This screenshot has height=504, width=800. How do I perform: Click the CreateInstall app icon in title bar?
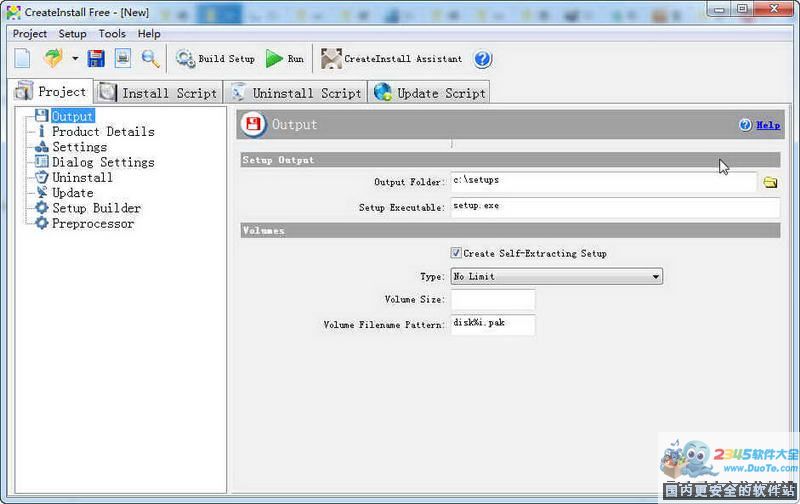(14, 12)
